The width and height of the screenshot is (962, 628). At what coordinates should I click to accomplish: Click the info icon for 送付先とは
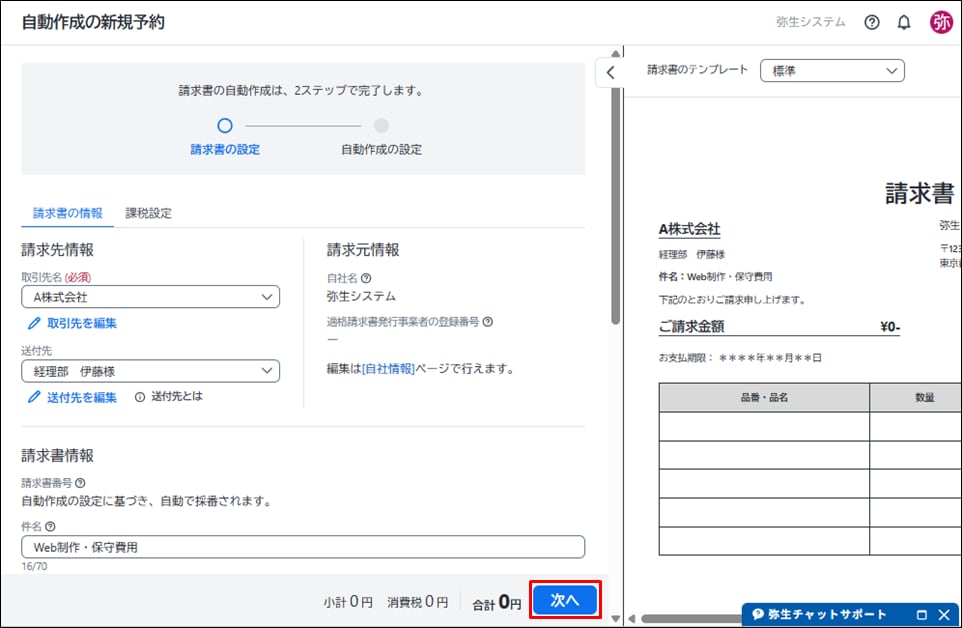[x=139, y=397]
